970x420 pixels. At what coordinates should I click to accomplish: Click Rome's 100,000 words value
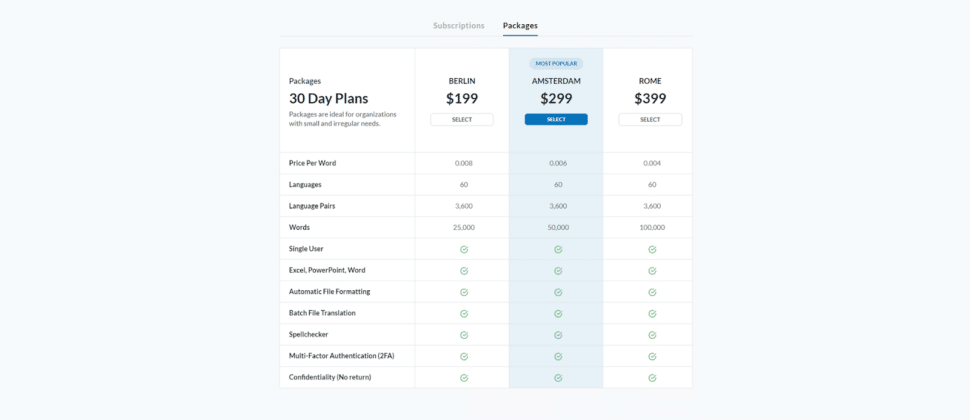(x=652, y=228)
